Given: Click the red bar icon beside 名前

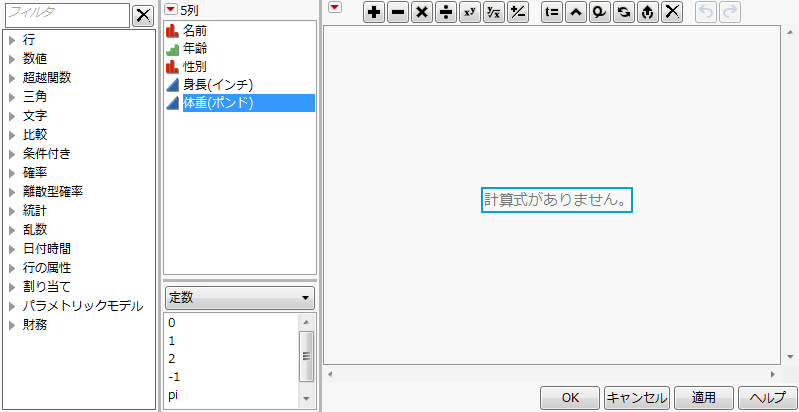Looking at the screenshot, I should point(172,31).
